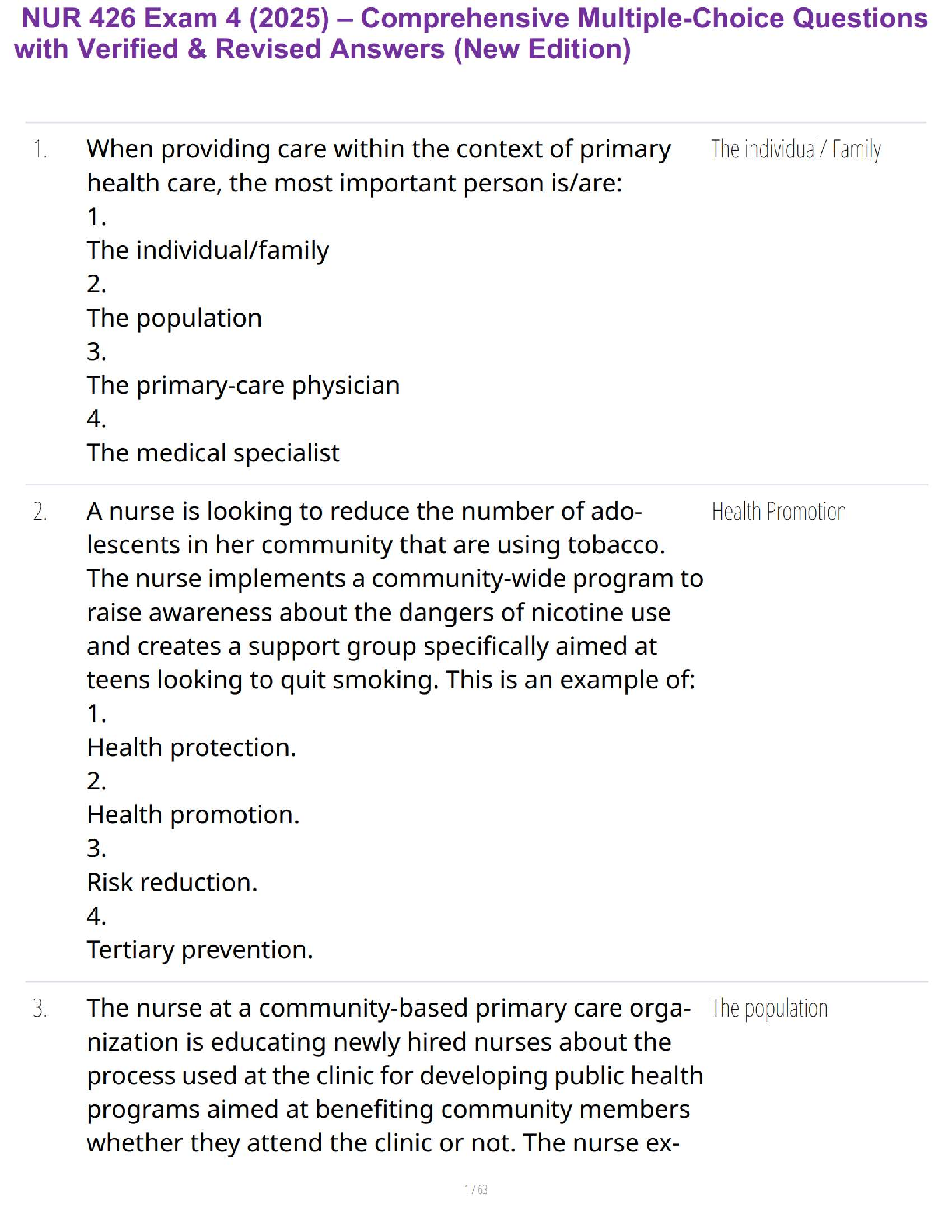Select "The medical specialist" option
The image size is (952, 1232).
pyautogui.click(x=213, y=453)
